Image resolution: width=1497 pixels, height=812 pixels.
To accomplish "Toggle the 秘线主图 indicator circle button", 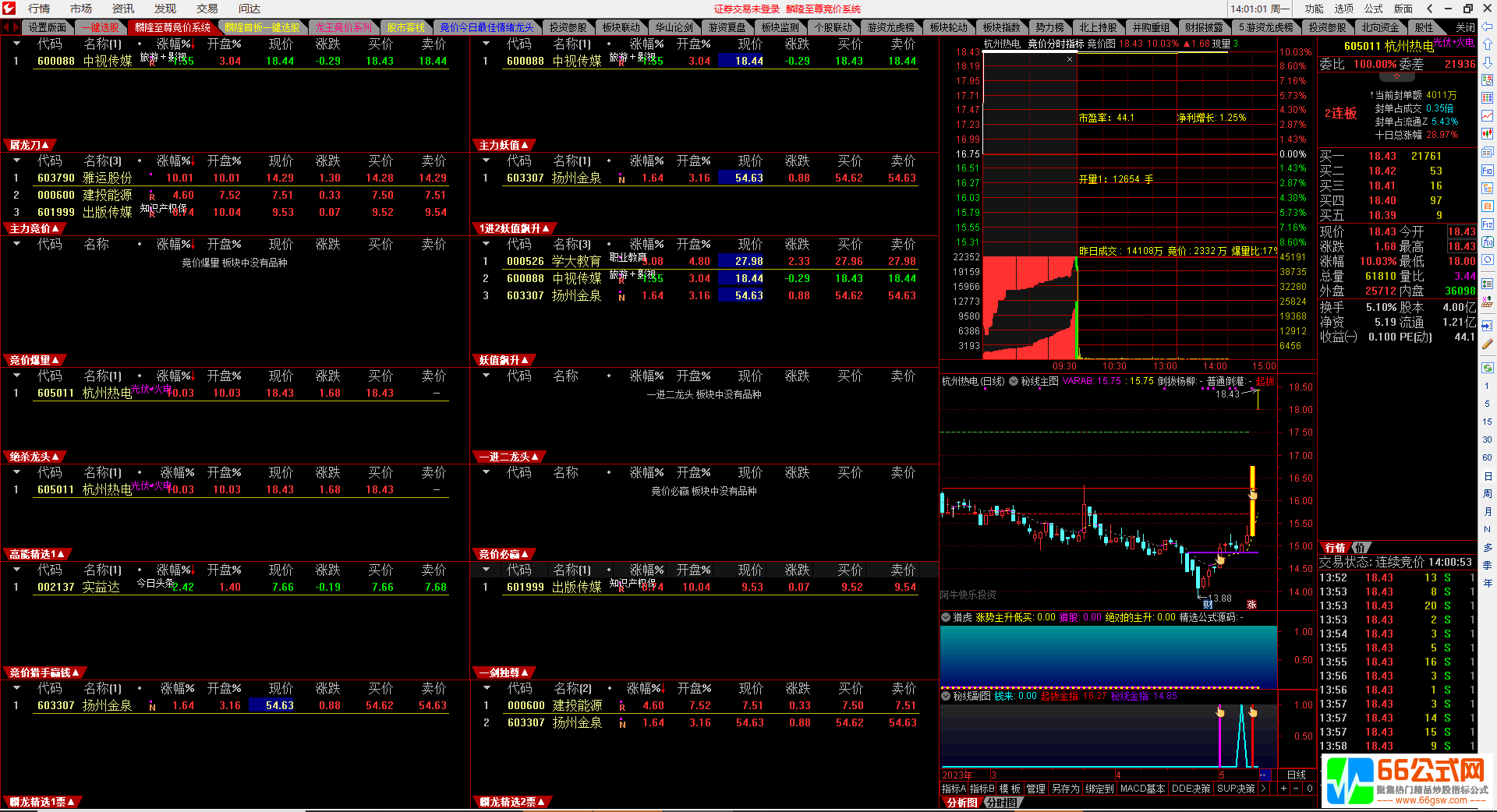I will (1014, 382).
